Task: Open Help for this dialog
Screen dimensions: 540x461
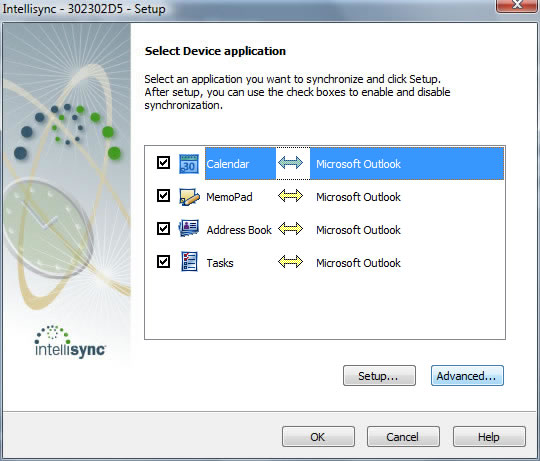Action: [489, 437]
